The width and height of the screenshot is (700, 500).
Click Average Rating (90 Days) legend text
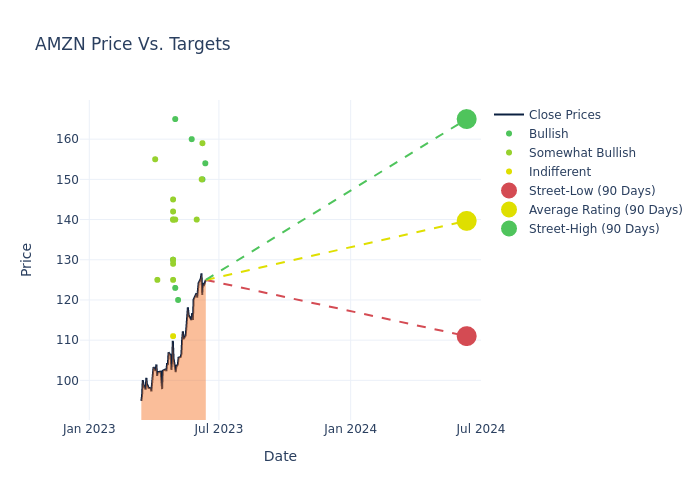click(605, 210)
